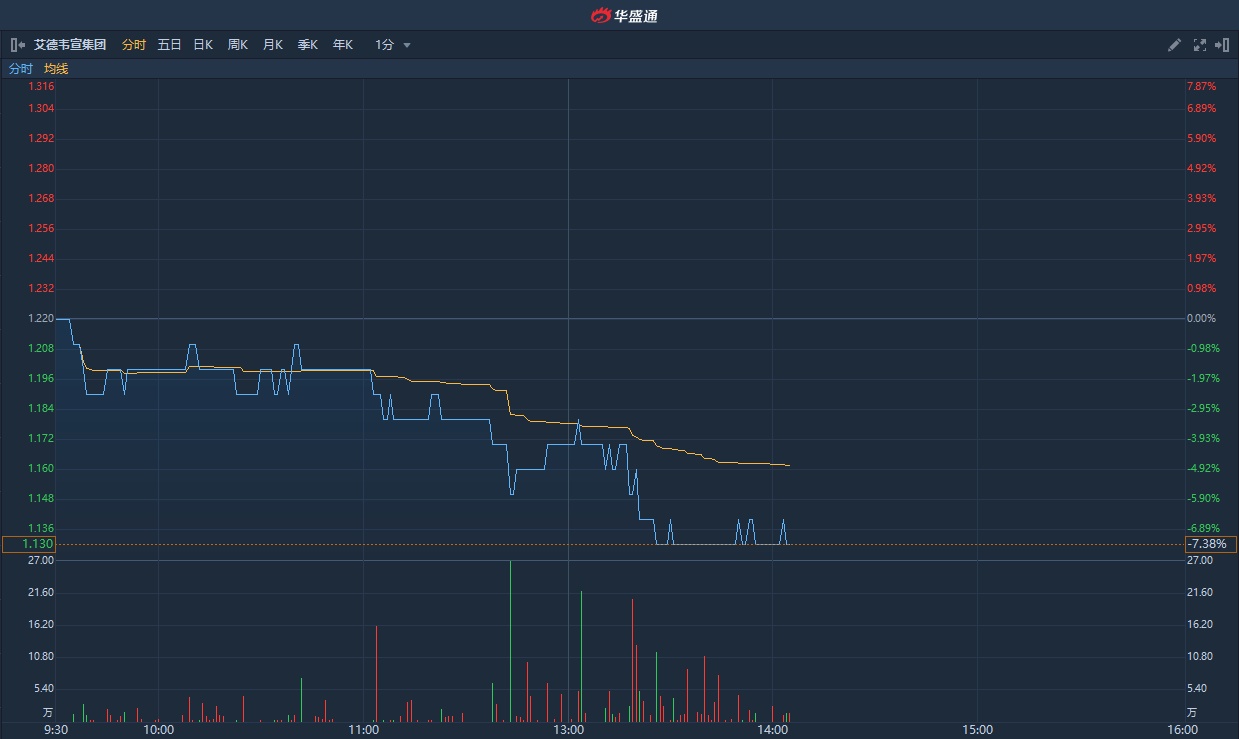Click the -4.92% percent axis label
Image resolution: width=1239 pixels, height=739 pixels.
[1203, 468]
